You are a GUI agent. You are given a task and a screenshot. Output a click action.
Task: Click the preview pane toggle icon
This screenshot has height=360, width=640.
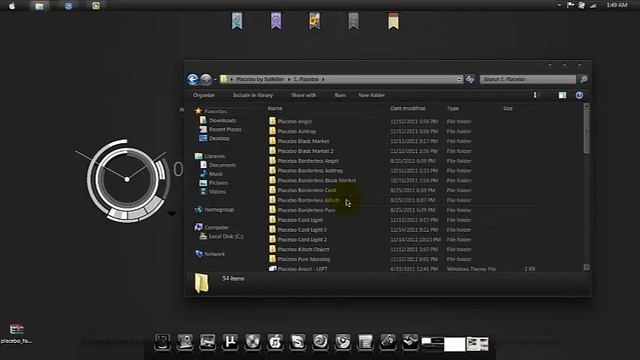click(562, 95)
